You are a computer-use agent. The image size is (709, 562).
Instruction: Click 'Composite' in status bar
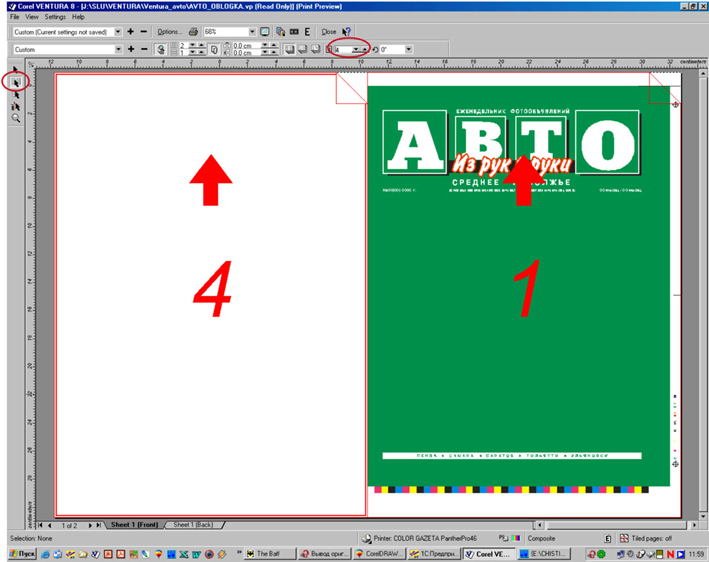click(541, 538)
